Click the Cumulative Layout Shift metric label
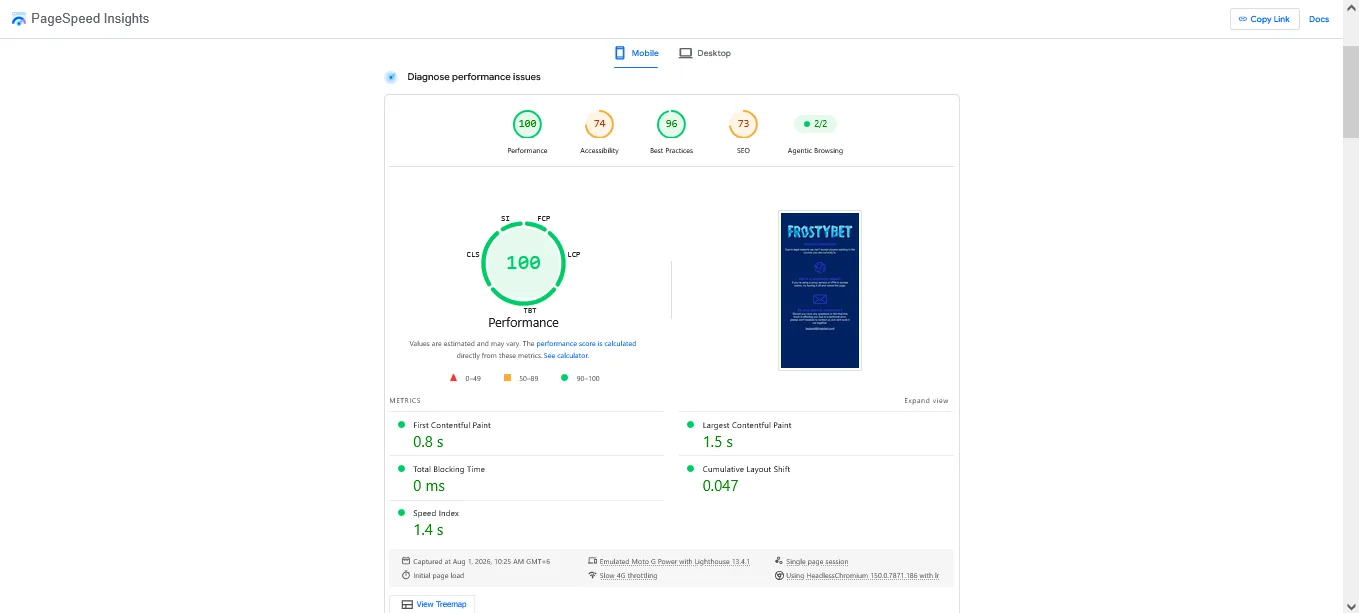This screenshot has height=613, width=1359. [x=746, y=469]
